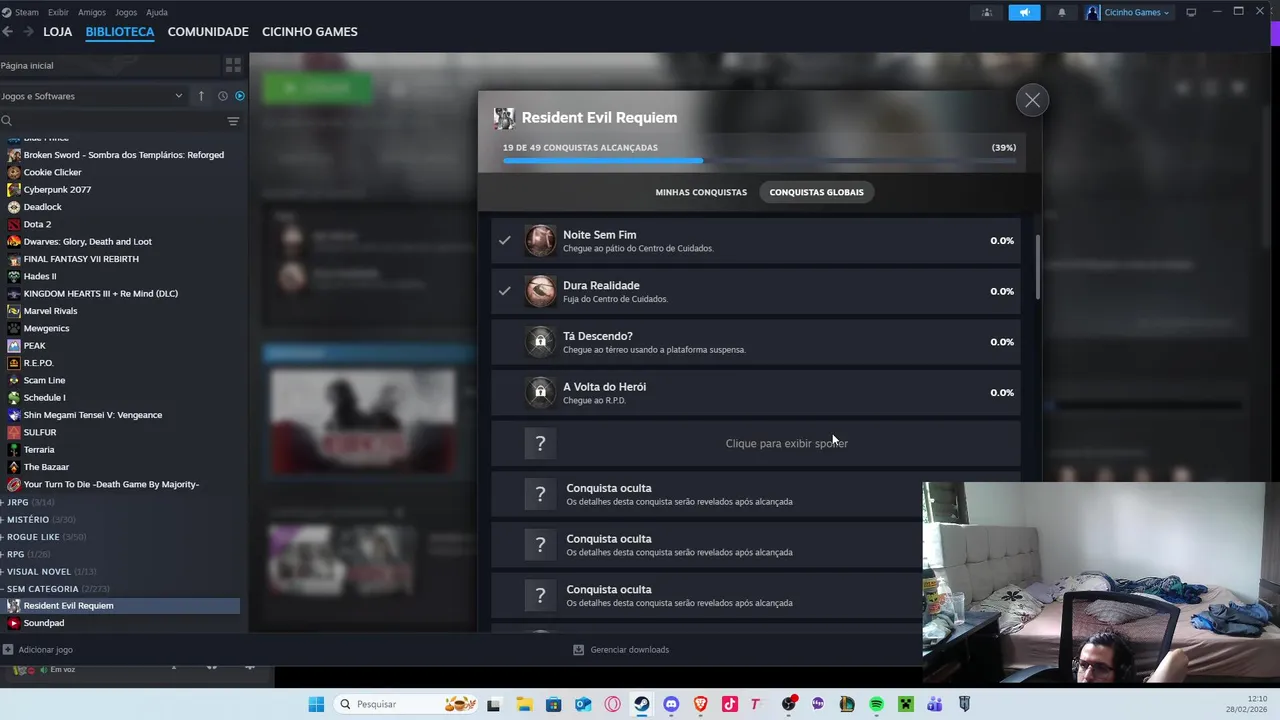Click the sort arrow icon in the library sidebar
This screenshot has height=720, width=1280.
(201, 96)
